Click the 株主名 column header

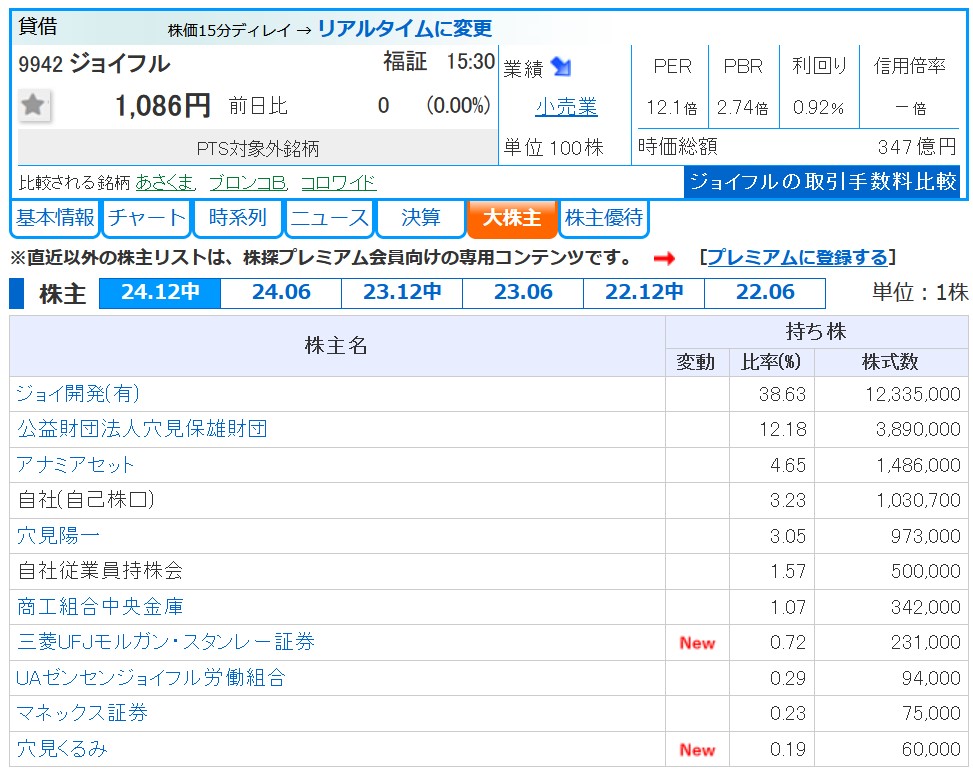(x=337, y=346)
